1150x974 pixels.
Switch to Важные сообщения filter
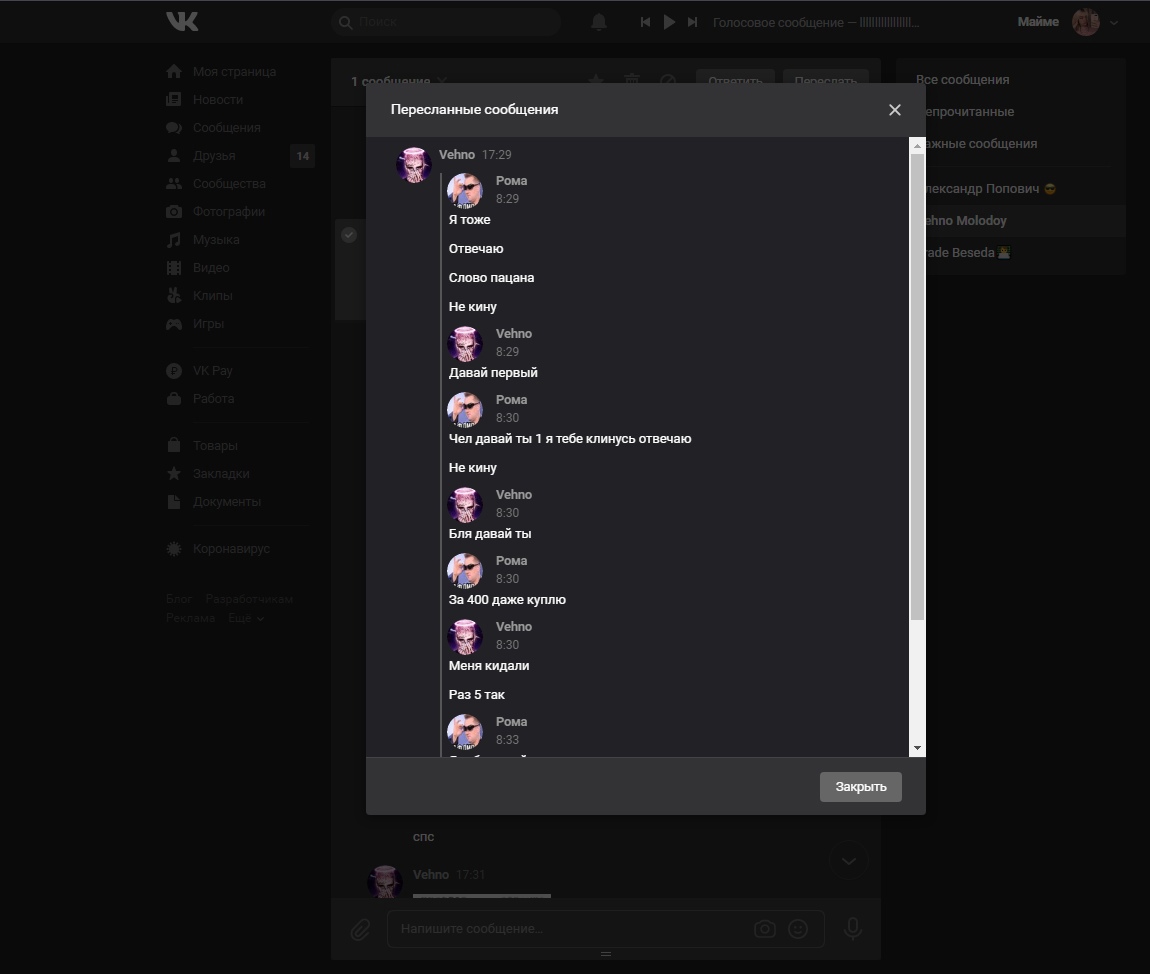980,144
